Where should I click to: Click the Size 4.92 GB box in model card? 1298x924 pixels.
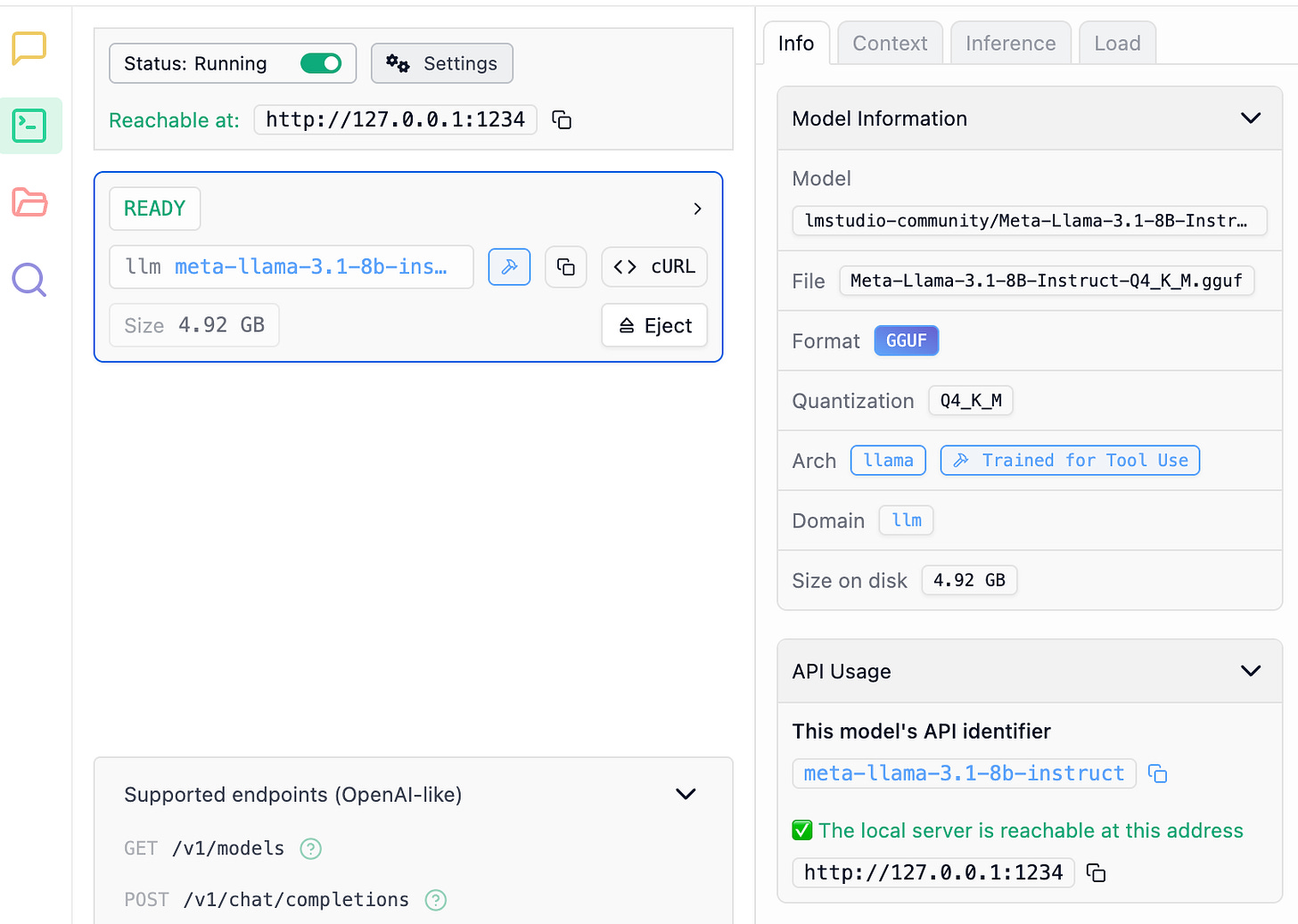coord(194,325)
